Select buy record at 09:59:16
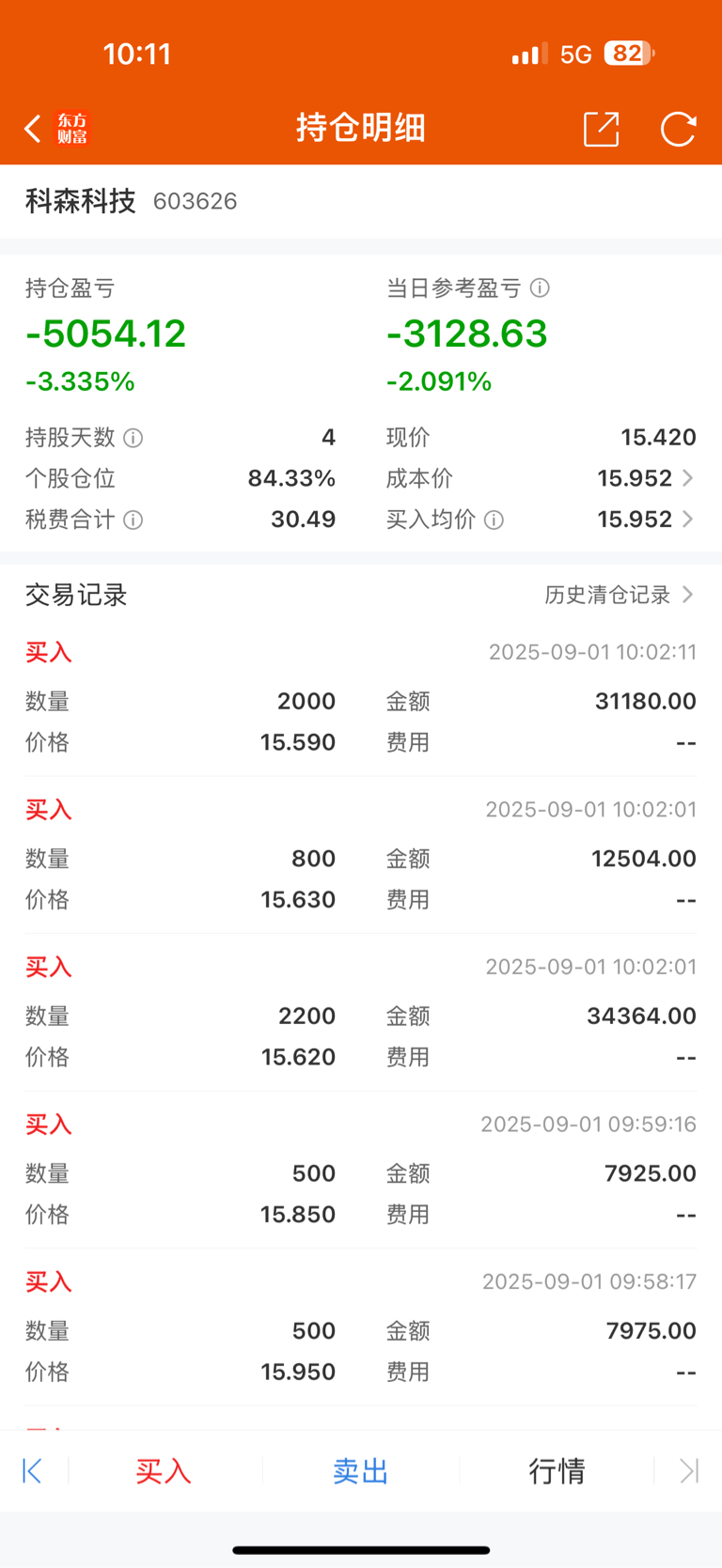The width and height of the screenshot is (722, 1568). click(x=361, y=1171)
